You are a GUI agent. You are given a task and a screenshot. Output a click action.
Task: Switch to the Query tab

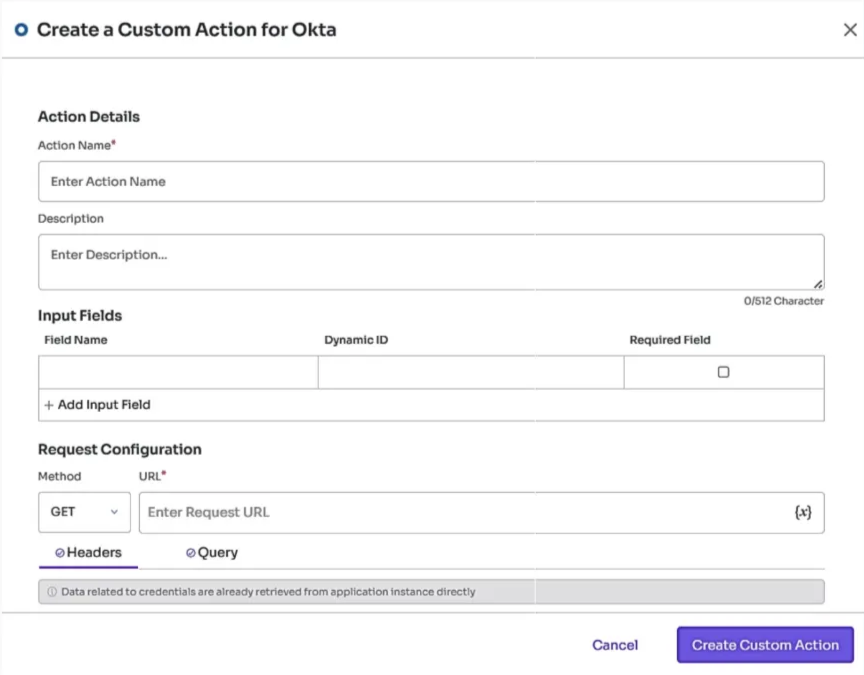[217, 552]
